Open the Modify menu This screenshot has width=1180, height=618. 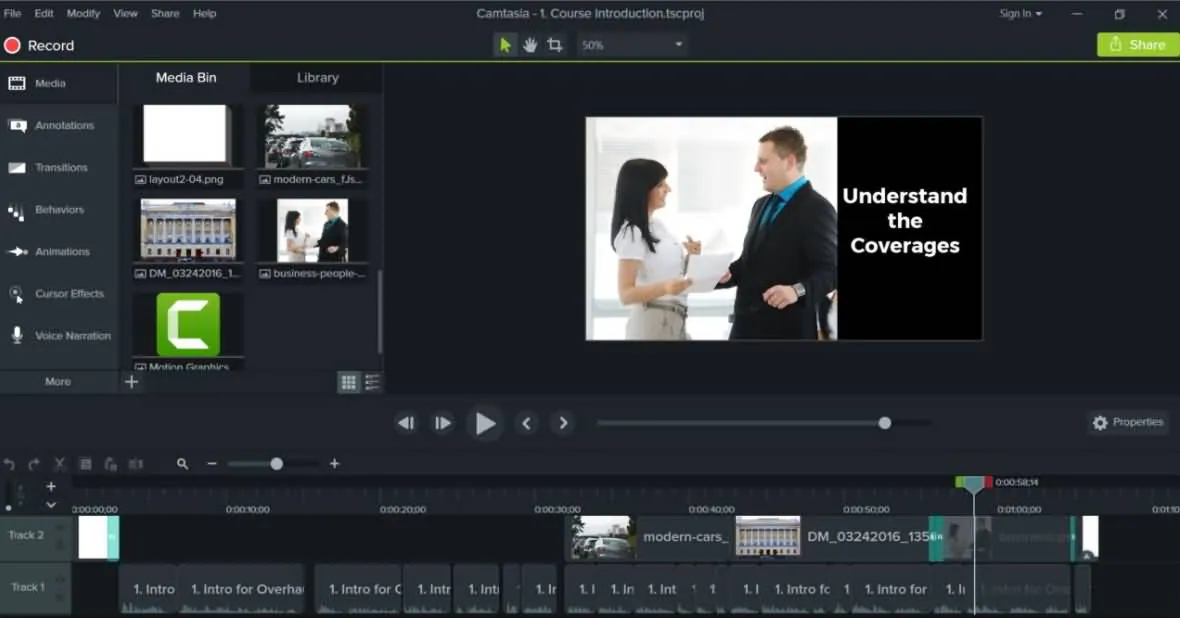point(83,14)
